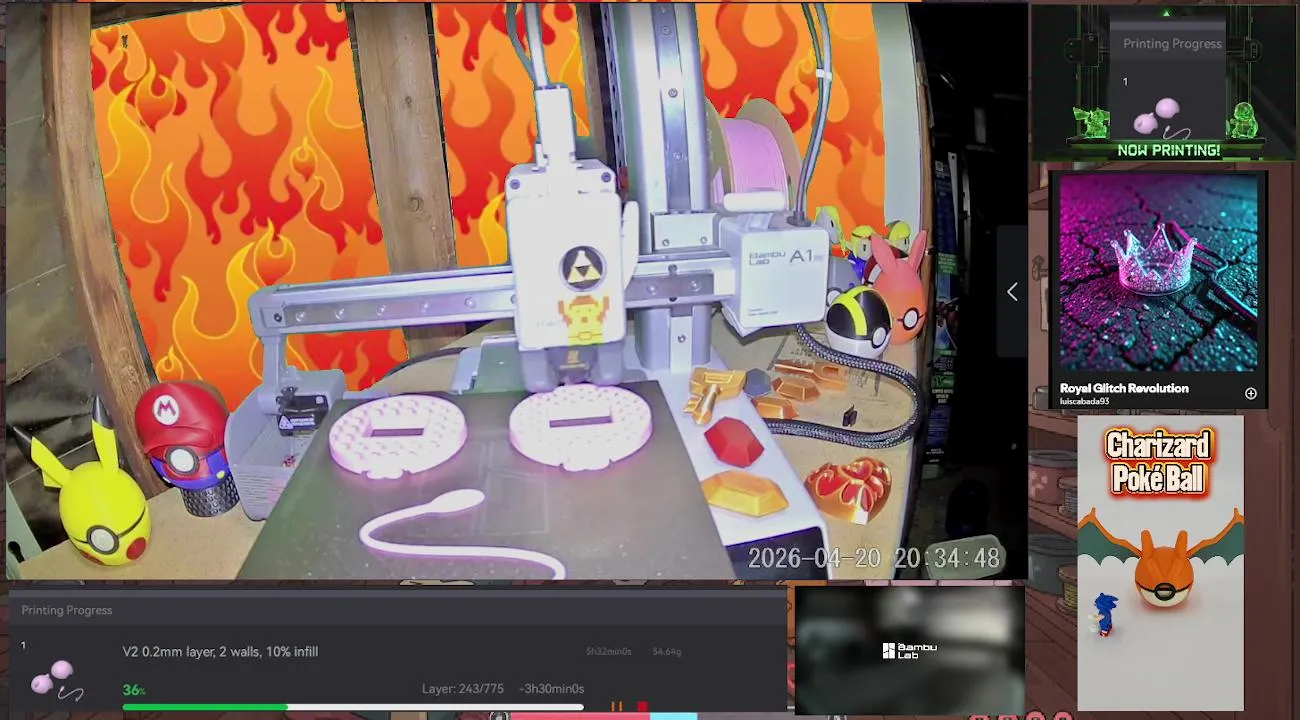Click the '5h32min0s' total time value
1300x720 pixels.
608,652
